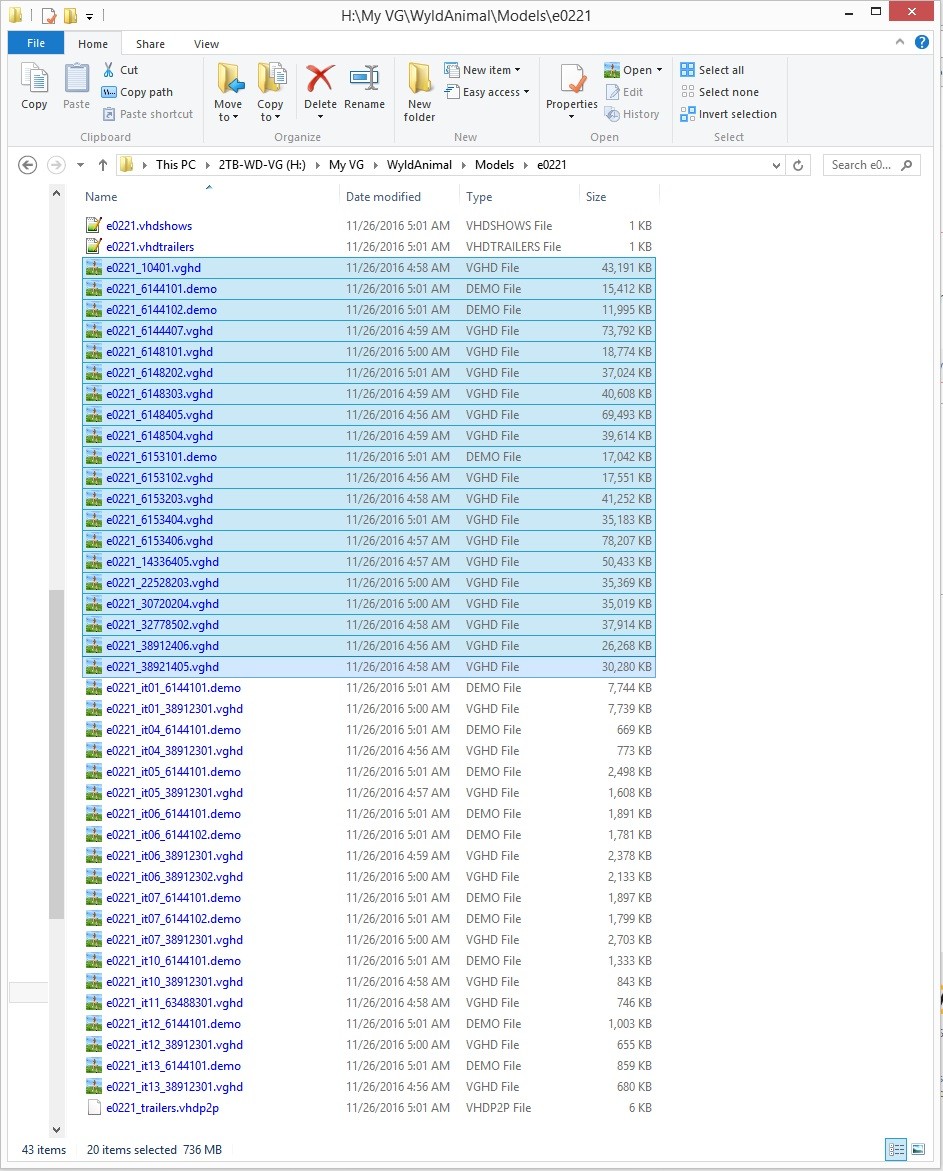The width and height of the screenshot is (943, 1171).
Task: Expand the New item dropdown
Action: pos(491,70)
